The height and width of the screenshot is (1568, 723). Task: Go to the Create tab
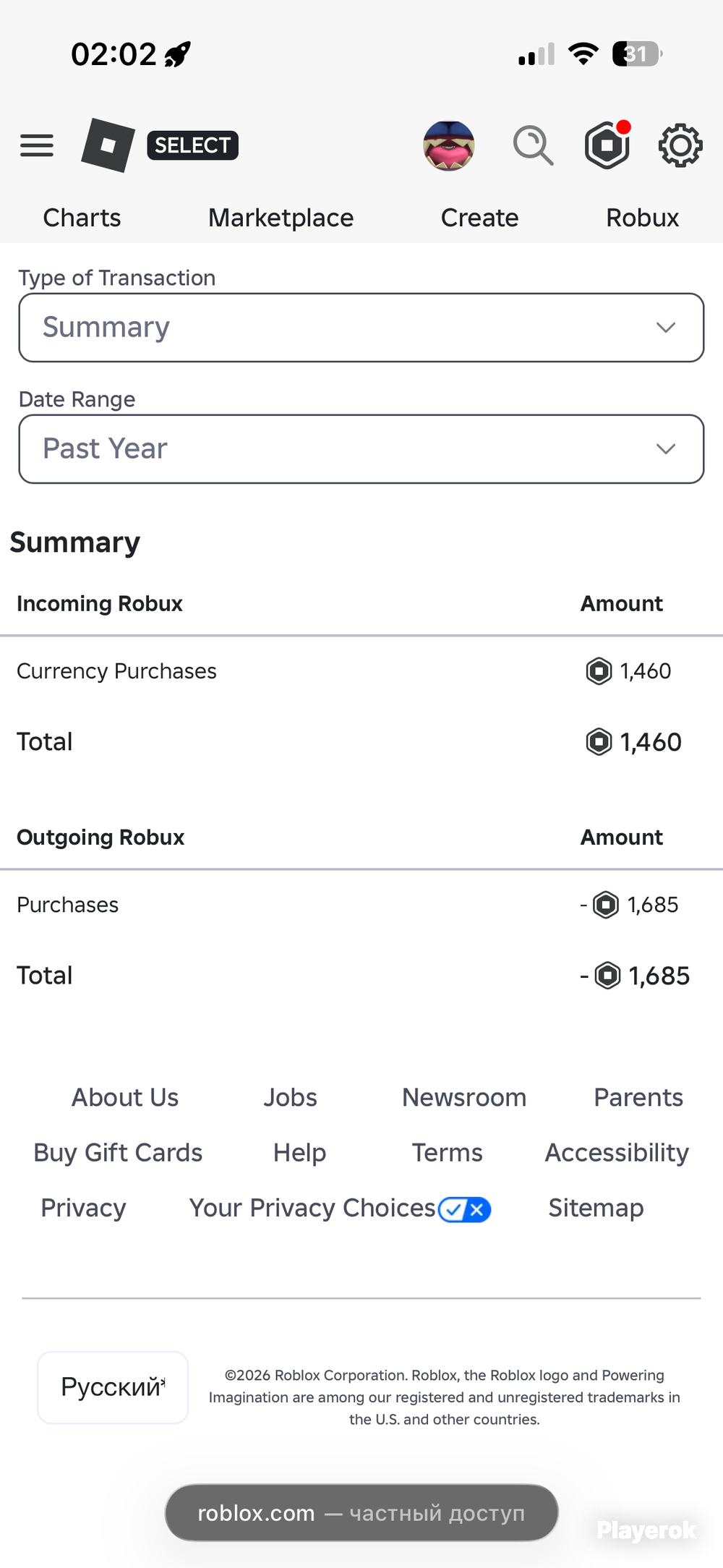click(x=479, y=218)
